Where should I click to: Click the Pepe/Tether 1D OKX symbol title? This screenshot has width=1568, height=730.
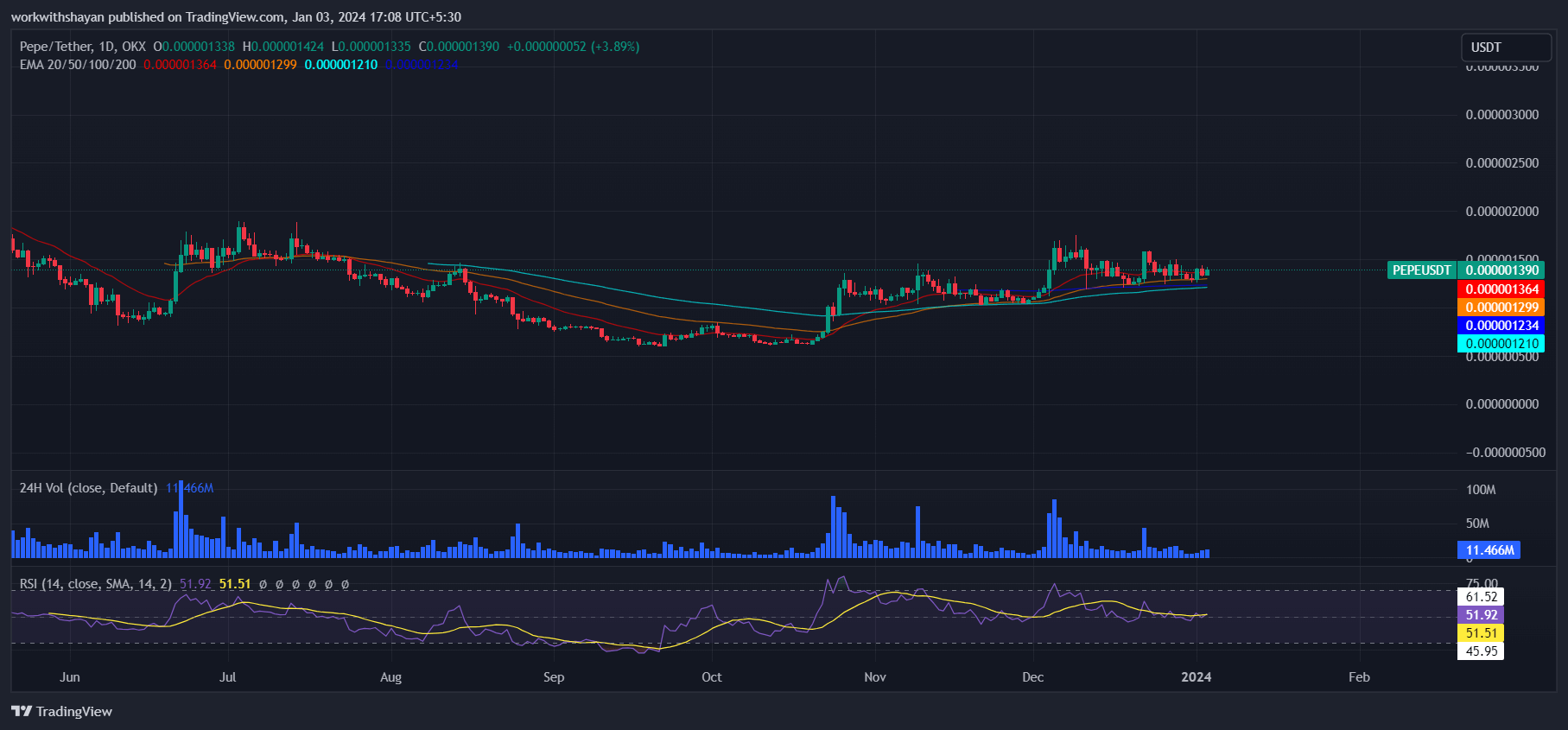pos(83,47)
